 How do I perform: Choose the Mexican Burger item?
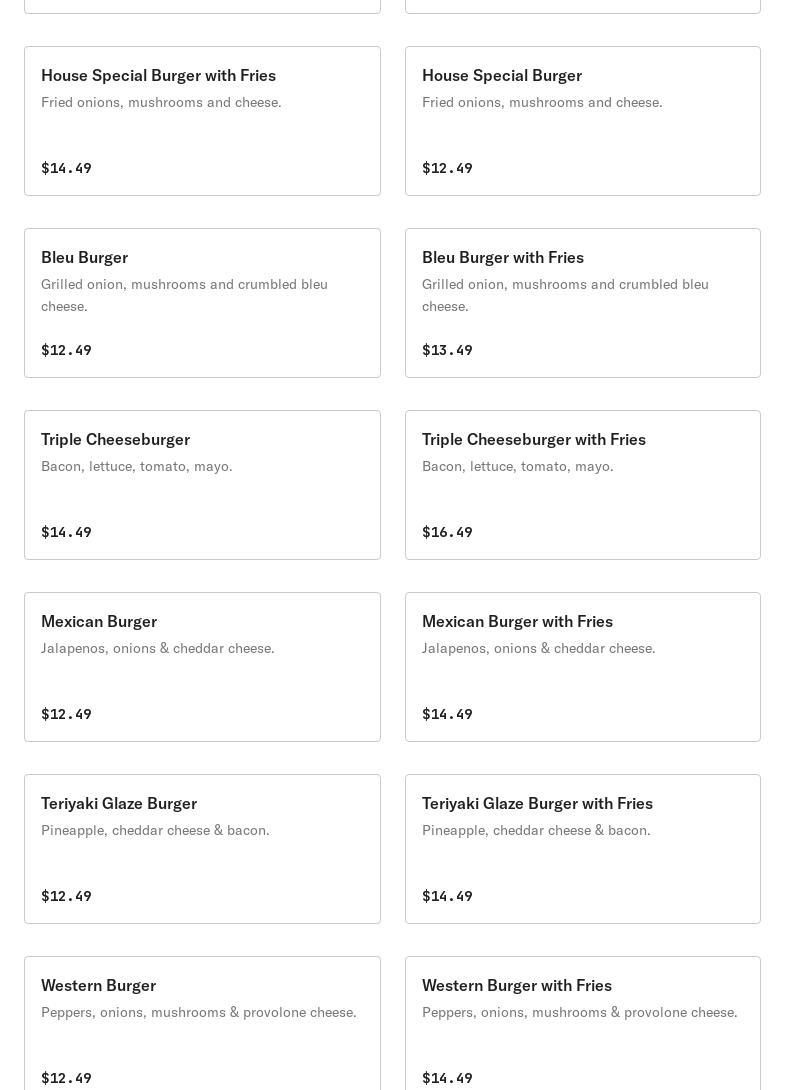[202, 667]
